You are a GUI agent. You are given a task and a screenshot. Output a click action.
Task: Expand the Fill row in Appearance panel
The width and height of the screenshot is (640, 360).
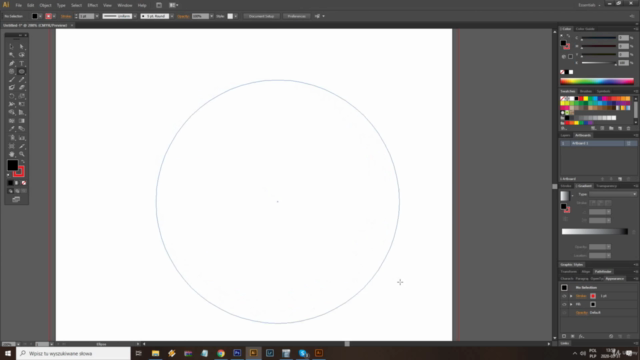(x=571, y=304)
